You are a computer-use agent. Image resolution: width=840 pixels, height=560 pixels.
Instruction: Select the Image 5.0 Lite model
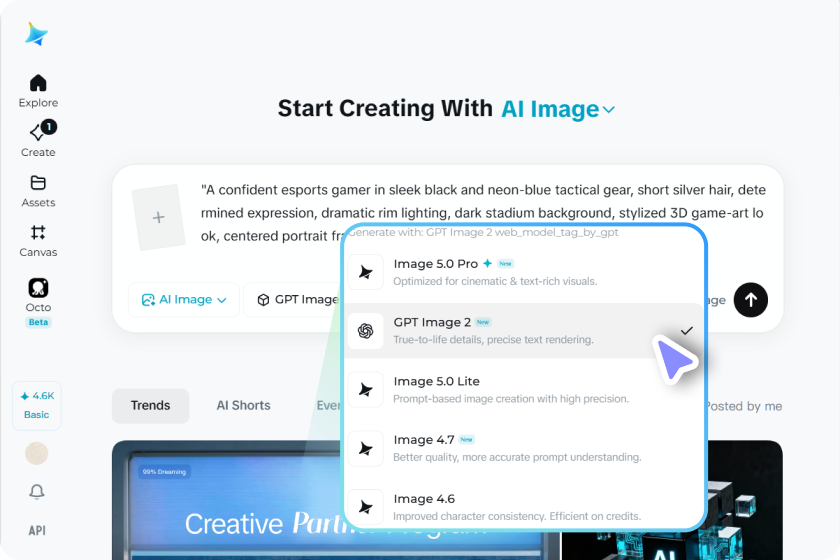click(x=523, y=390)
